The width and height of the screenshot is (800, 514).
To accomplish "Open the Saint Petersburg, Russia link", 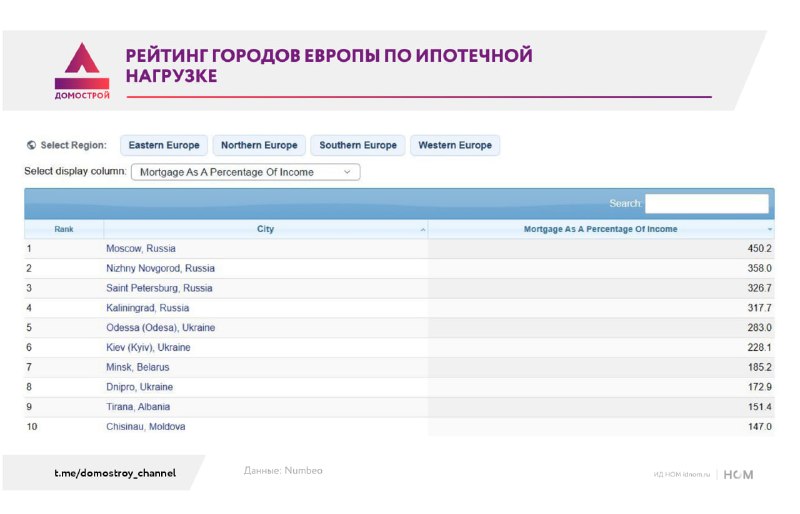I will (x=159, y=288).
